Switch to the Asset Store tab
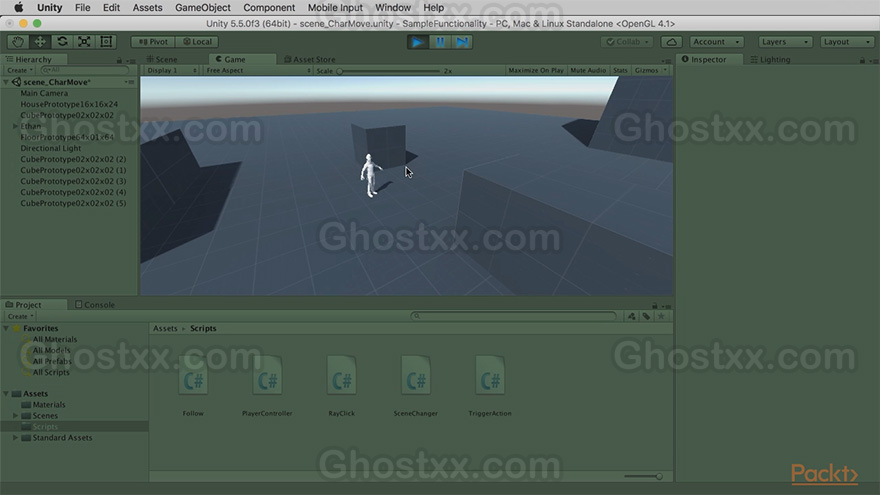 (310, 59)
